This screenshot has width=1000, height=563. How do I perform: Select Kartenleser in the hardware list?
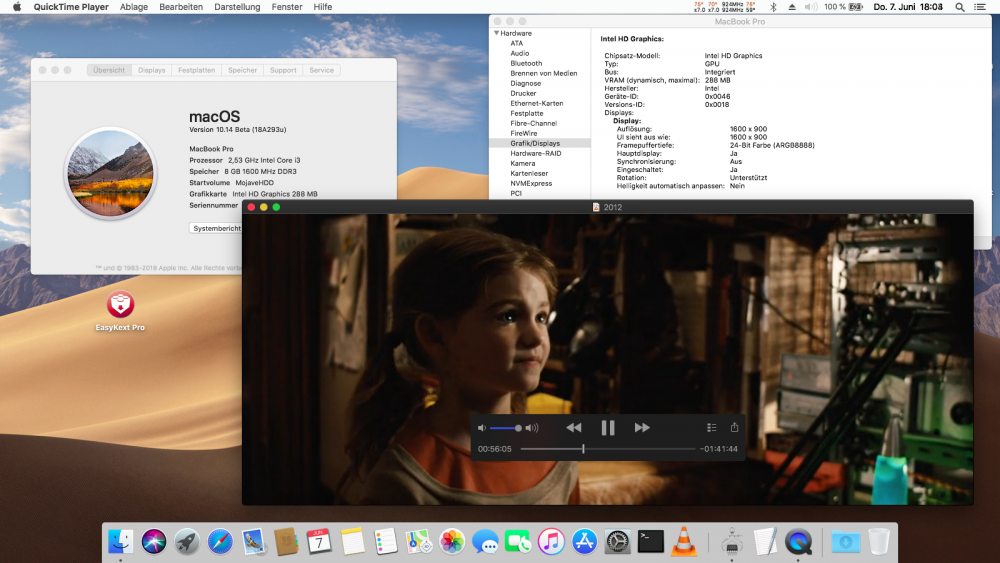pyautogui.click(x=529, y=173)
